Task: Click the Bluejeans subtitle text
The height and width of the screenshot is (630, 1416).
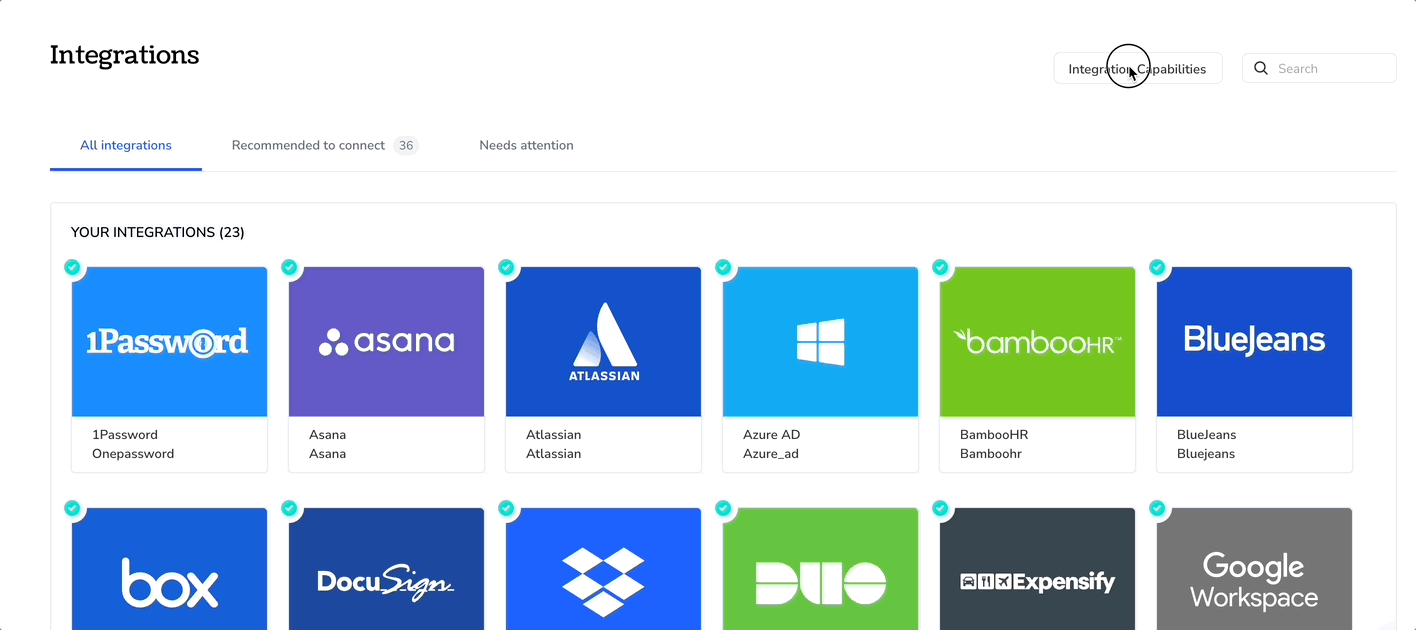Action: point(1206,454)
